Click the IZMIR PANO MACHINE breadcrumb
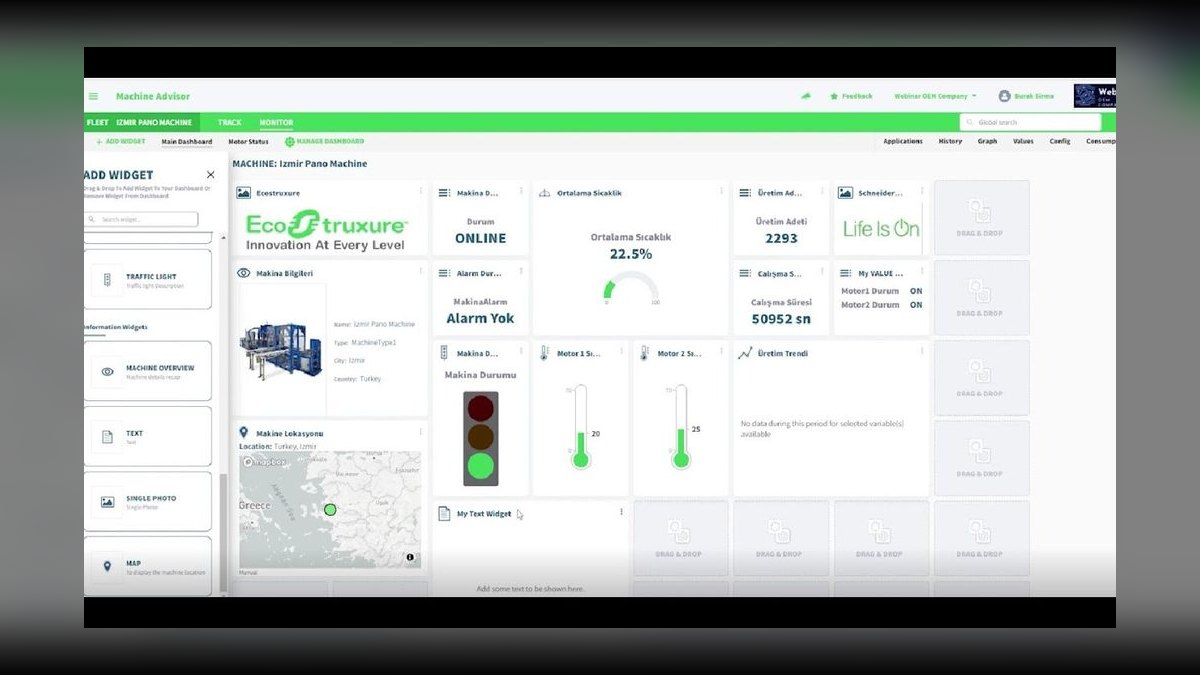 [x=154, y=122]
